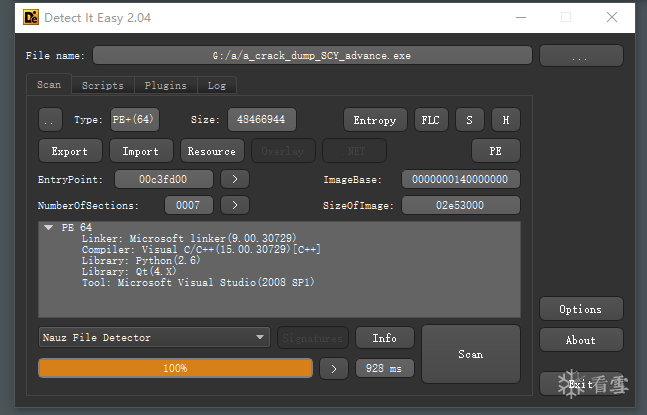Open the Import table

pos(141,151)
